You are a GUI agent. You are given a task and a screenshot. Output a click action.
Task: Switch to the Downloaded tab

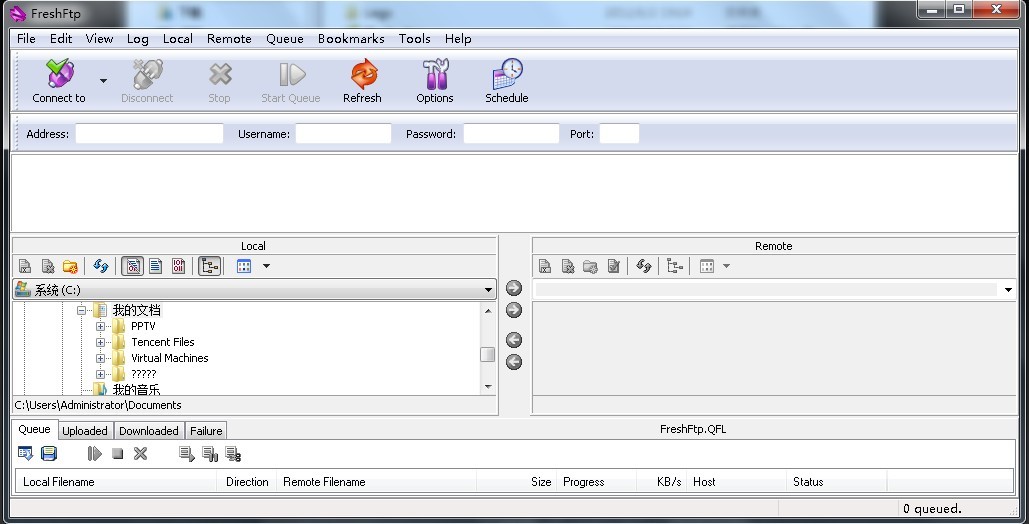[x=148, y=431]
